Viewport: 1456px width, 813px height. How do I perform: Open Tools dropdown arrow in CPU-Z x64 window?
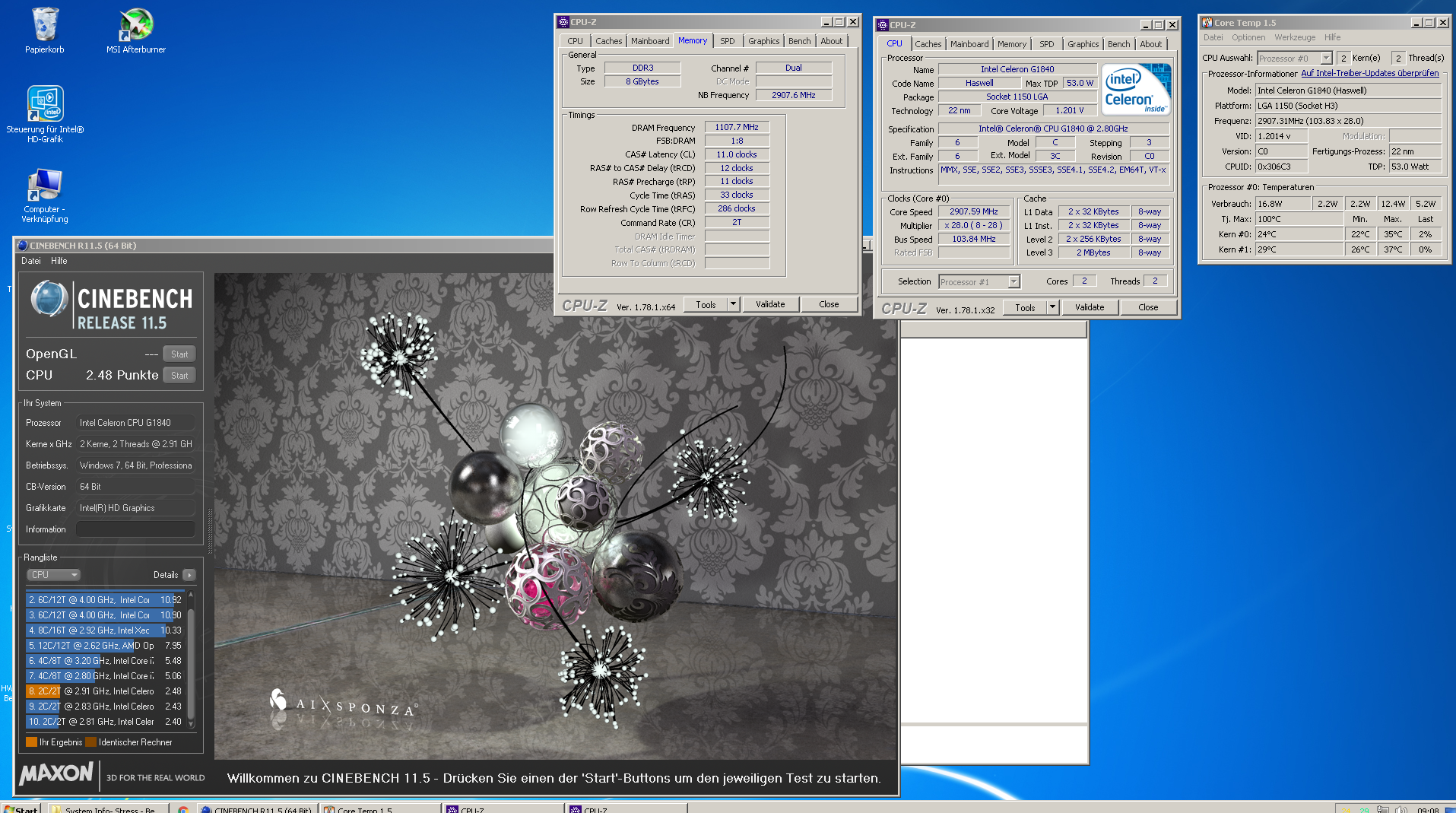[x=734, y=304]
